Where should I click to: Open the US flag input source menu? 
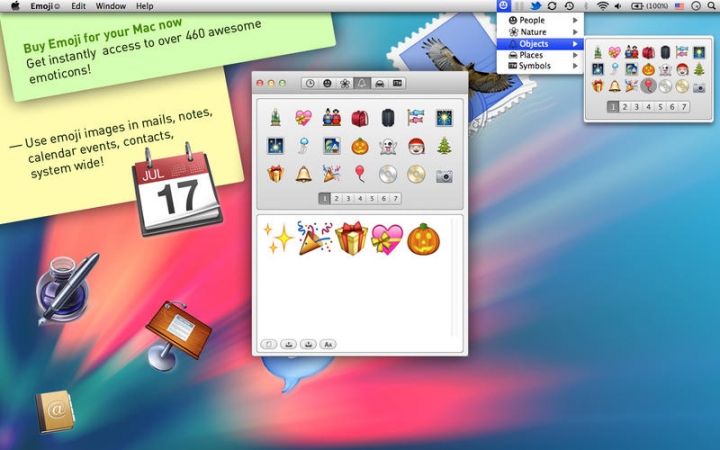679,6
